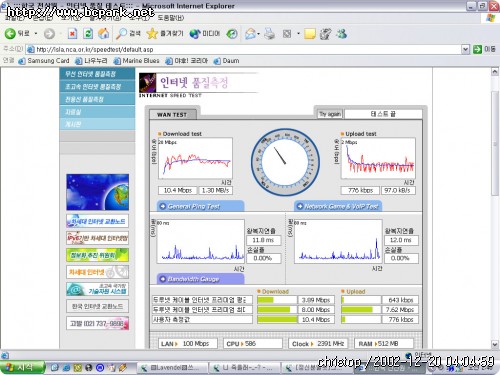
Task: Open the Samsung Card favorite link
Action: click(x=44, y=61)
